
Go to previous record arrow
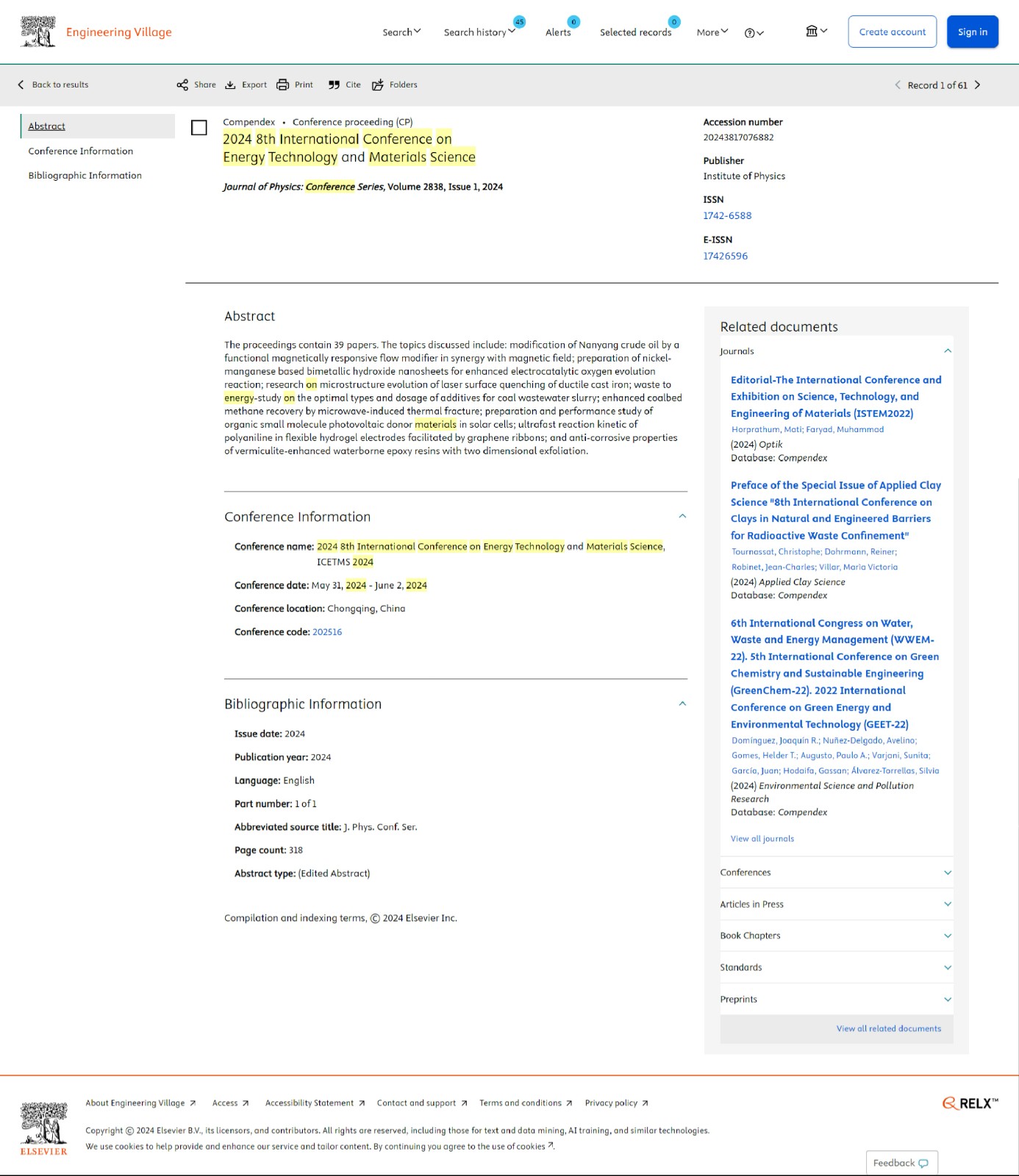(x=897, y=85)
